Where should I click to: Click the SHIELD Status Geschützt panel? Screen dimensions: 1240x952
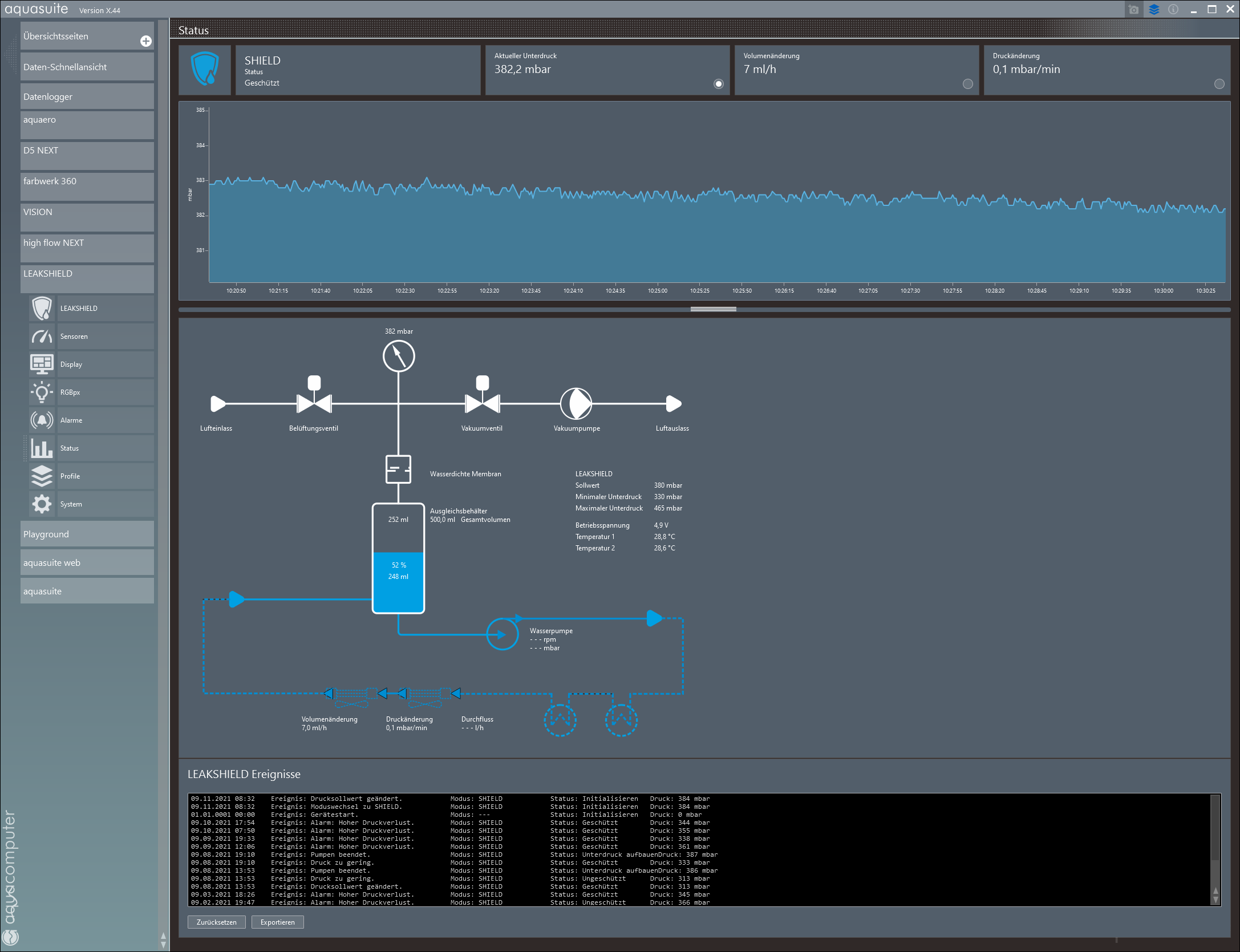(x=358, y=70)
